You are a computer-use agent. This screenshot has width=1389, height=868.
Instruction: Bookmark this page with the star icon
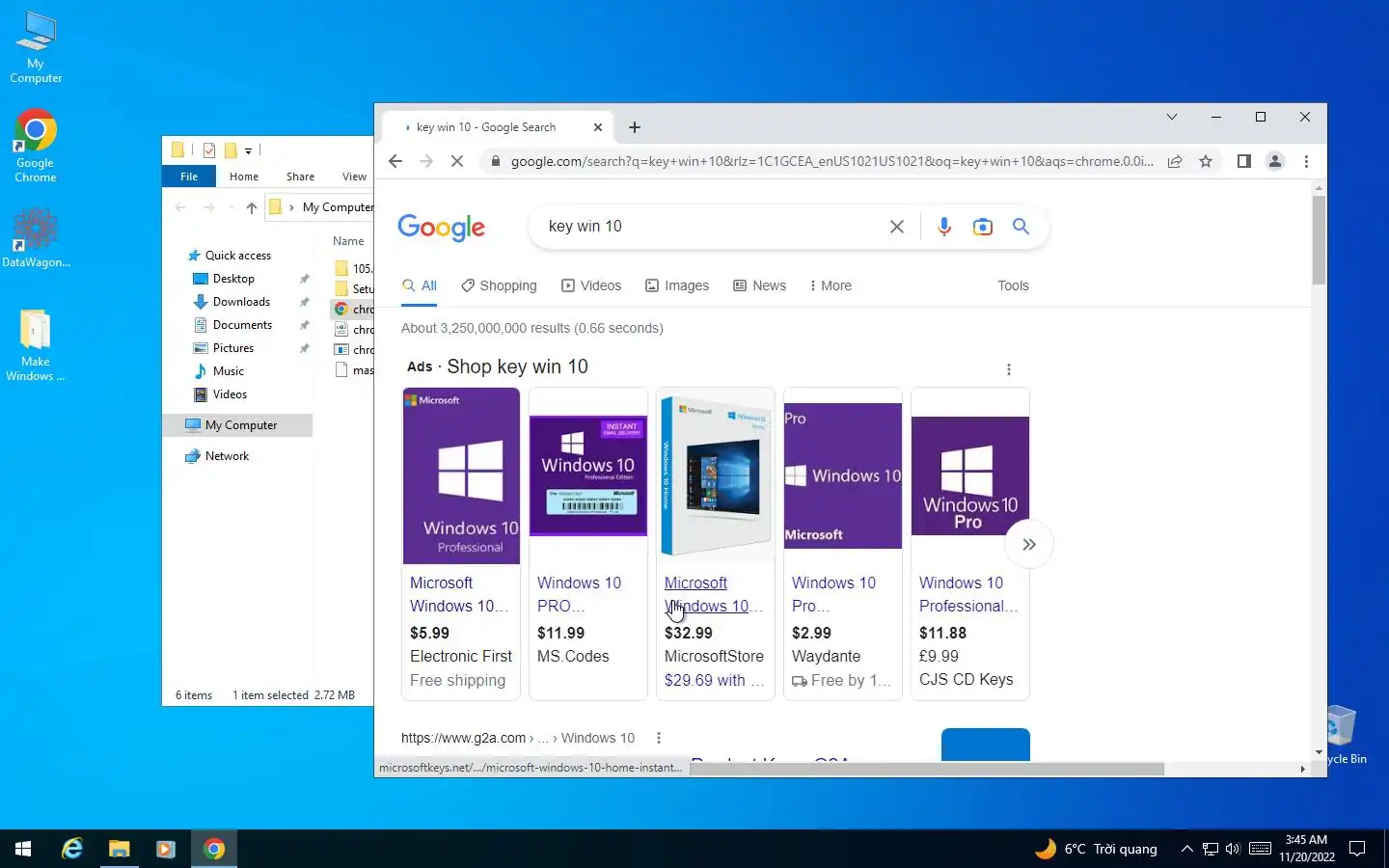(x=1206, y=161)
